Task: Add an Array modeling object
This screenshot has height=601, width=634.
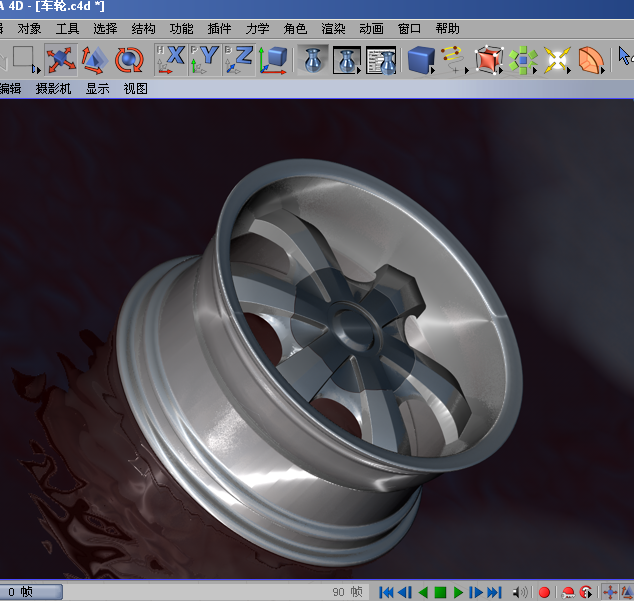Action: point(522,60)
